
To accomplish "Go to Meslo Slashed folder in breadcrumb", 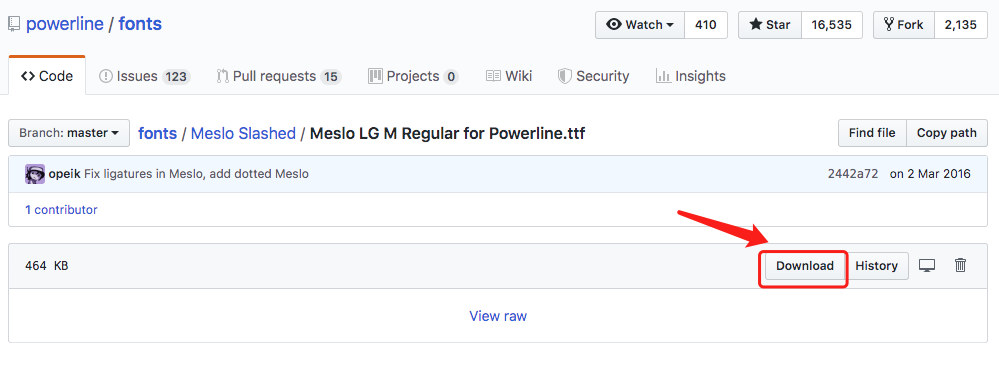I will click(x=243, y=133).
